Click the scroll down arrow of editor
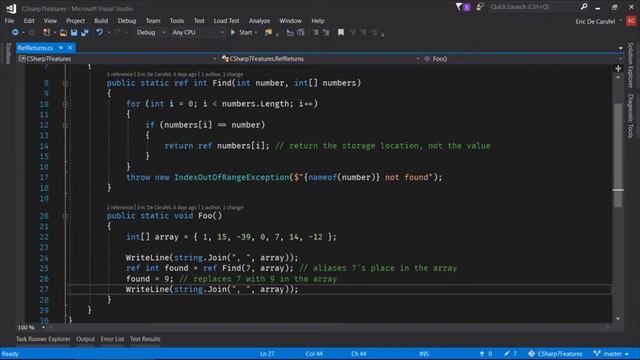This screenshot has width=640, height=360. (x=618, y=319)
